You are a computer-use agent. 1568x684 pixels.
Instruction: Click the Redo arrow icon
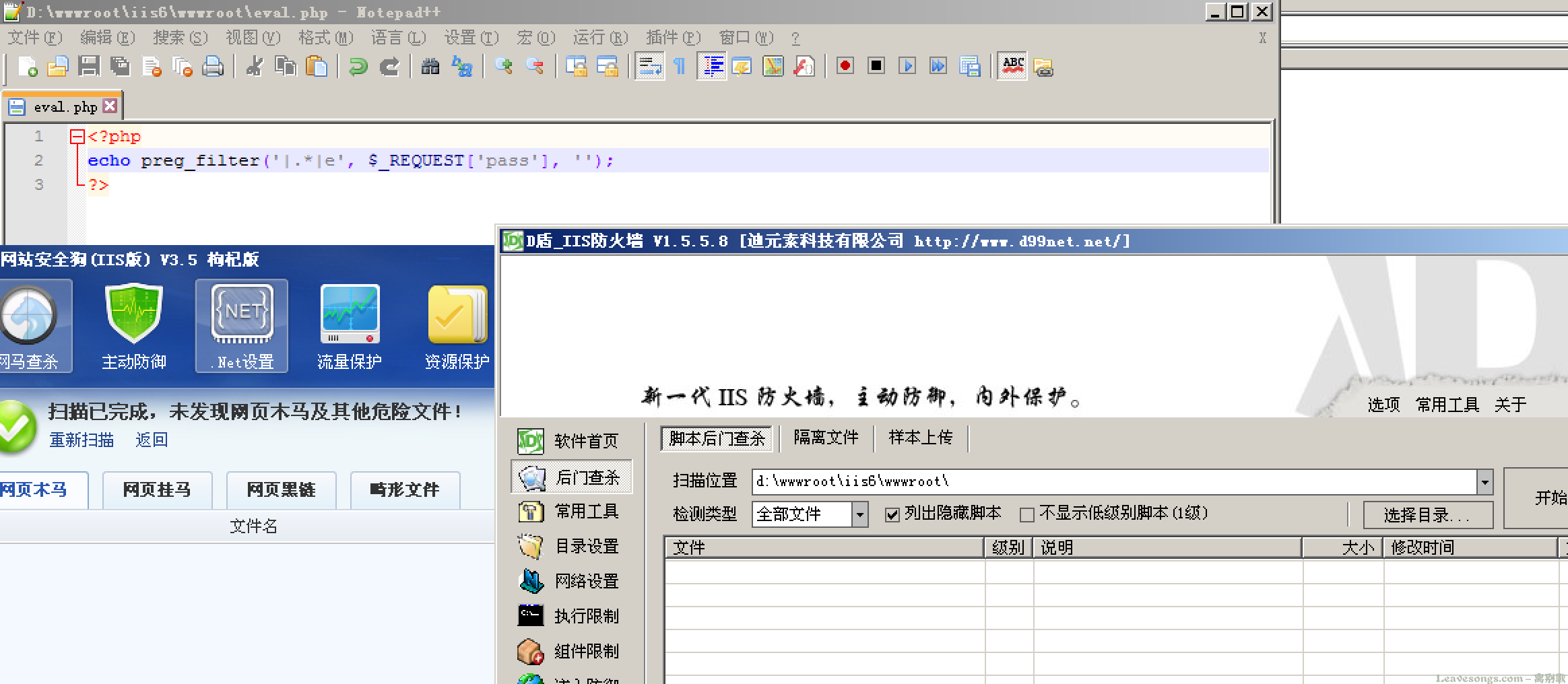tap(389, 67)
